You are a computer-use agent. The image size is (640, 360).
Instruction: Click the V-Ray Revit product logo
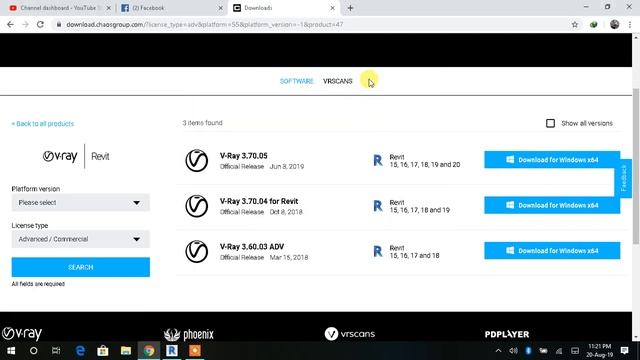point(76,156)
